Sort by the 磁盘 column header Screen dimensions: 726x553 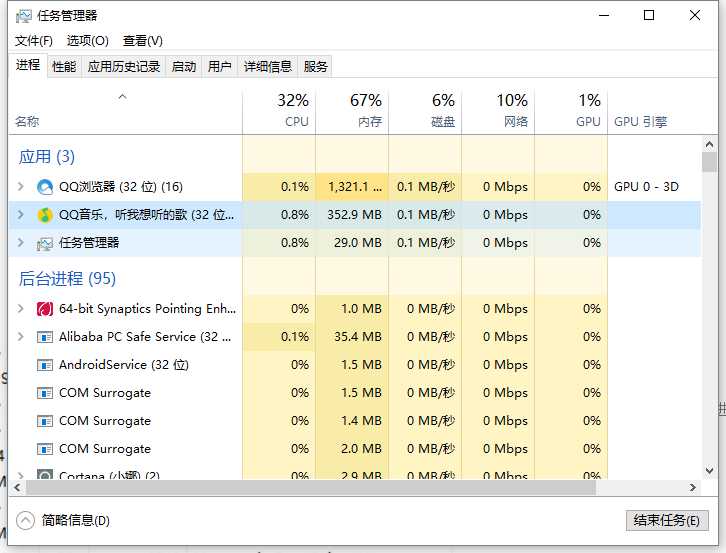pyautogui.click(x=425, y=111)
